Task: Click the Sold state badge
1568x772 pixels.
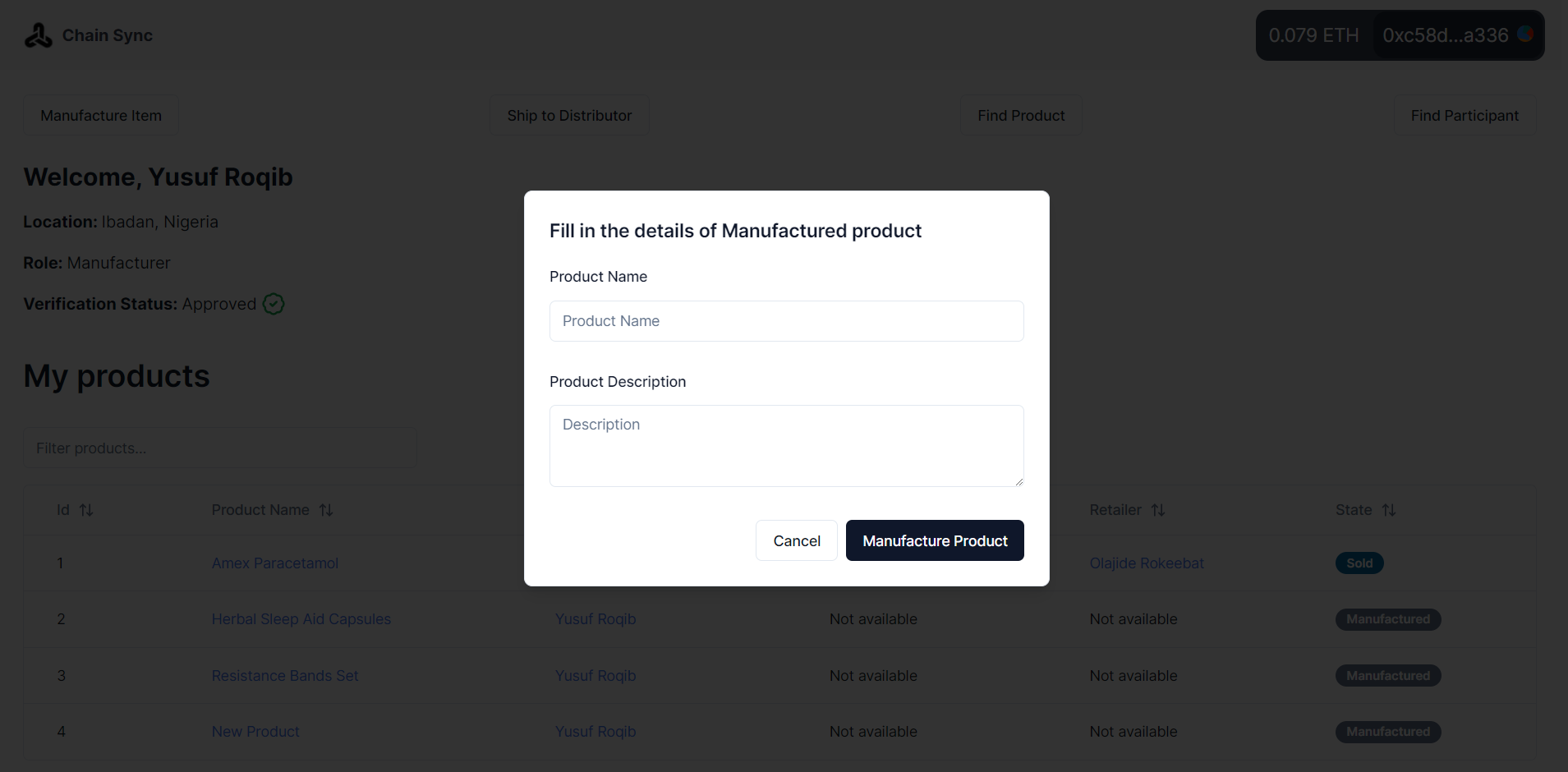Action: click(1359, 563)
